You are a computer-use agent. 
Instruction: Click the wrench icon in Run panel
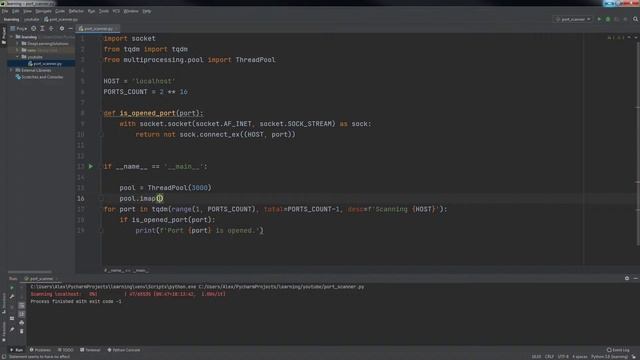click(x=12, y=297)
